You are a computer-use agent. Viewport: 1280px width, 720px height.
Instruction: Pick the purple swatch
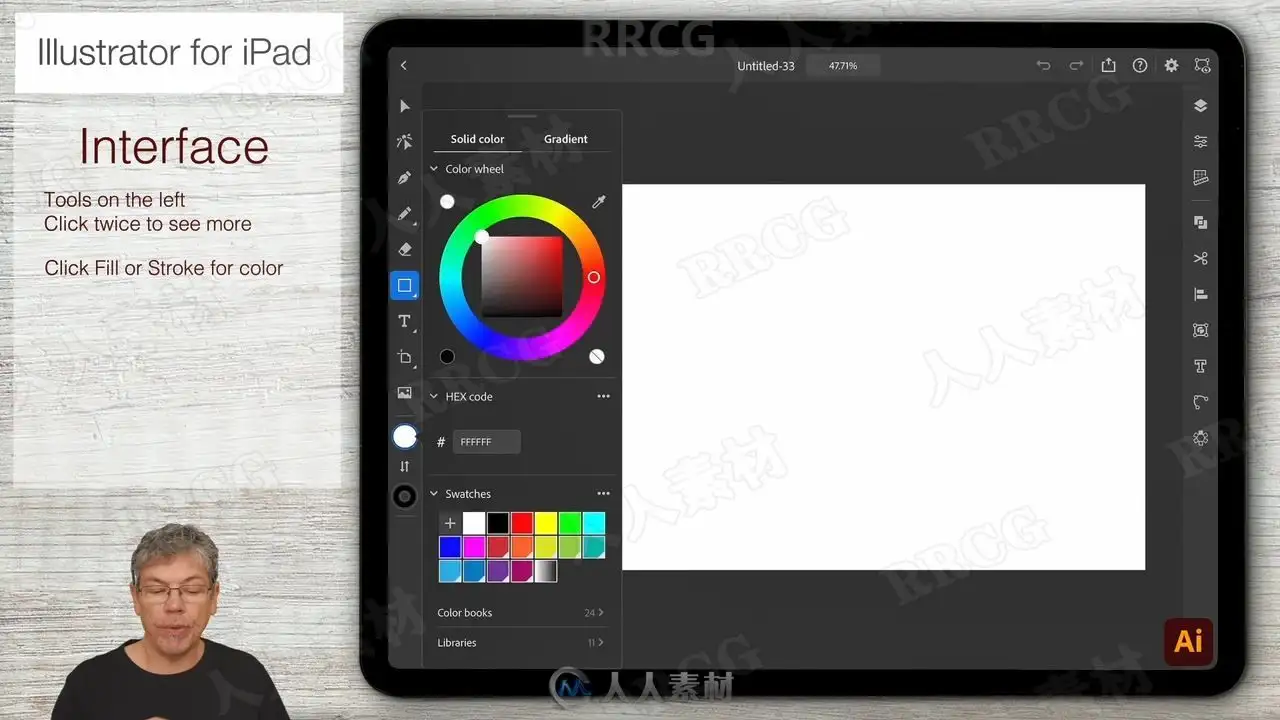pos(498,571)
